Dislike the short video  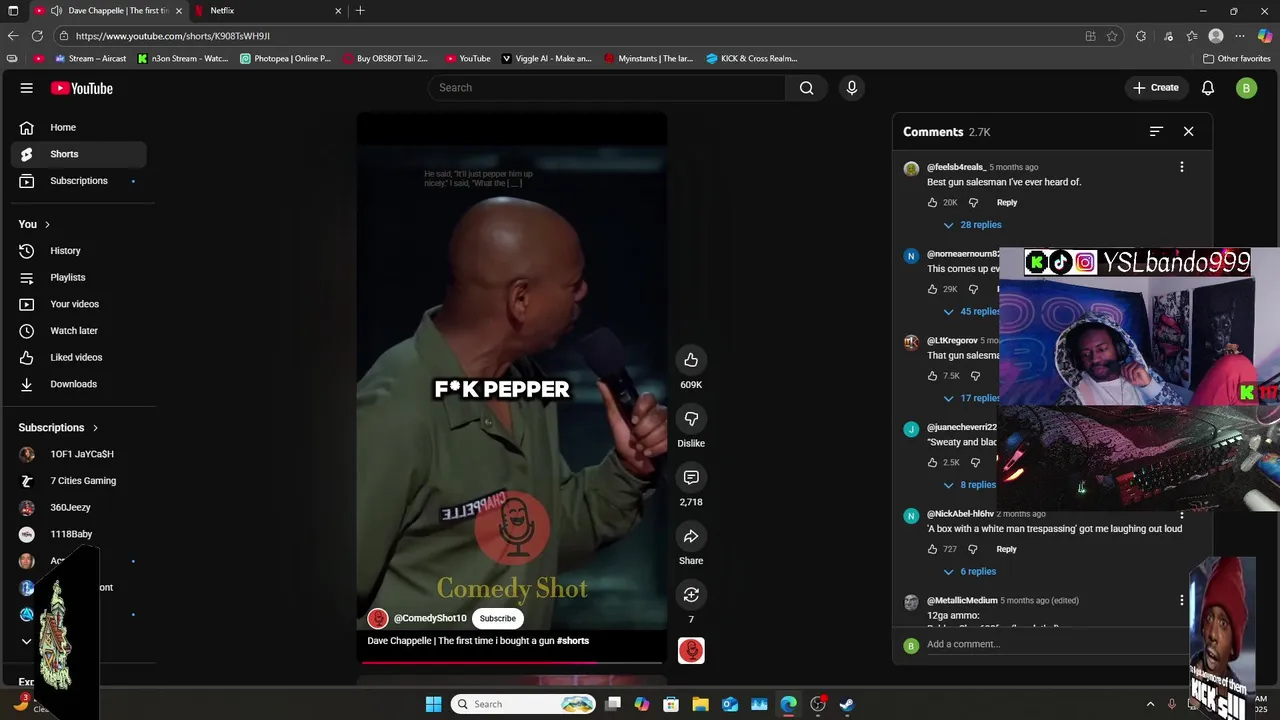pyautogui.click(x=691, y=419)
